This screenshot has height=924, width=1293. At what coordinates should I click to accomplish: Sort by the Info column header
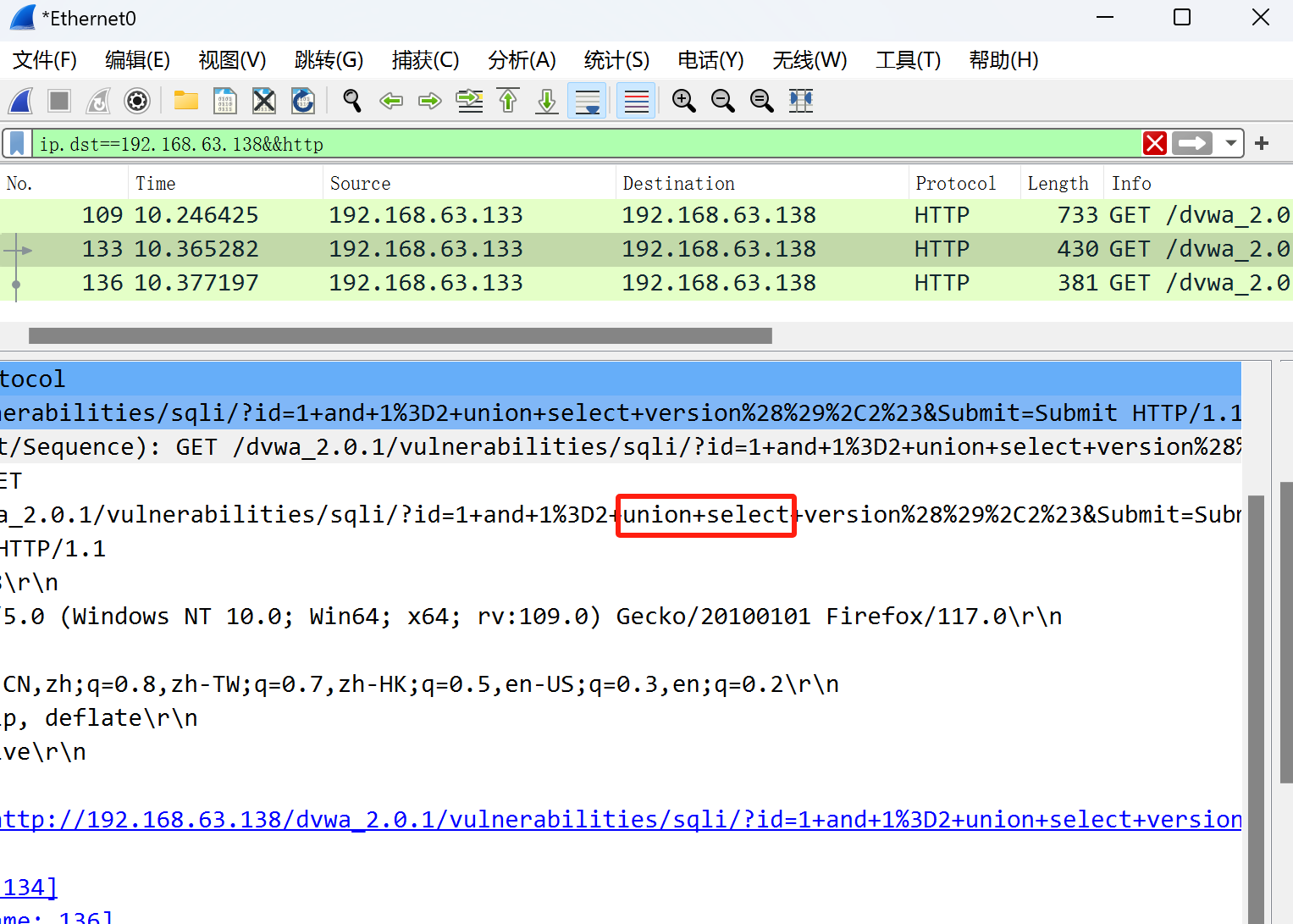click(1198, 183)
